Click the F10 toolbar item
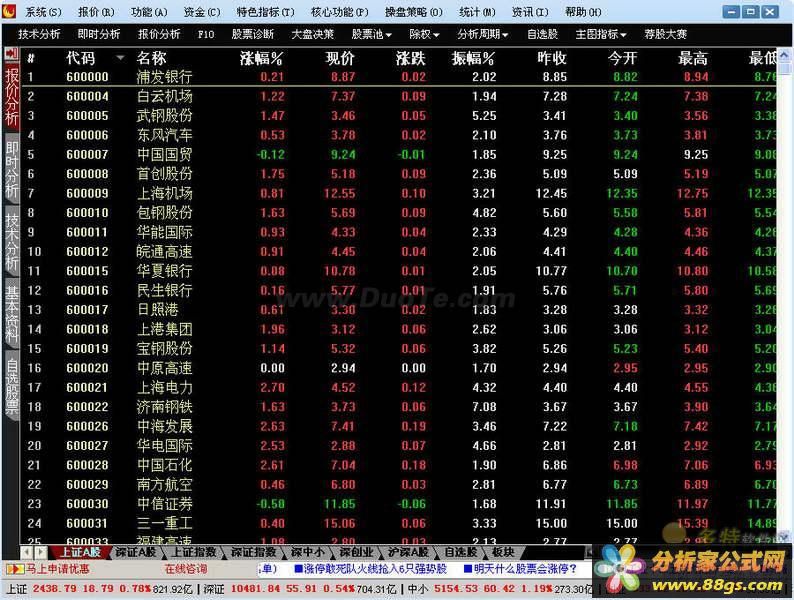 (x=206, y=34)
